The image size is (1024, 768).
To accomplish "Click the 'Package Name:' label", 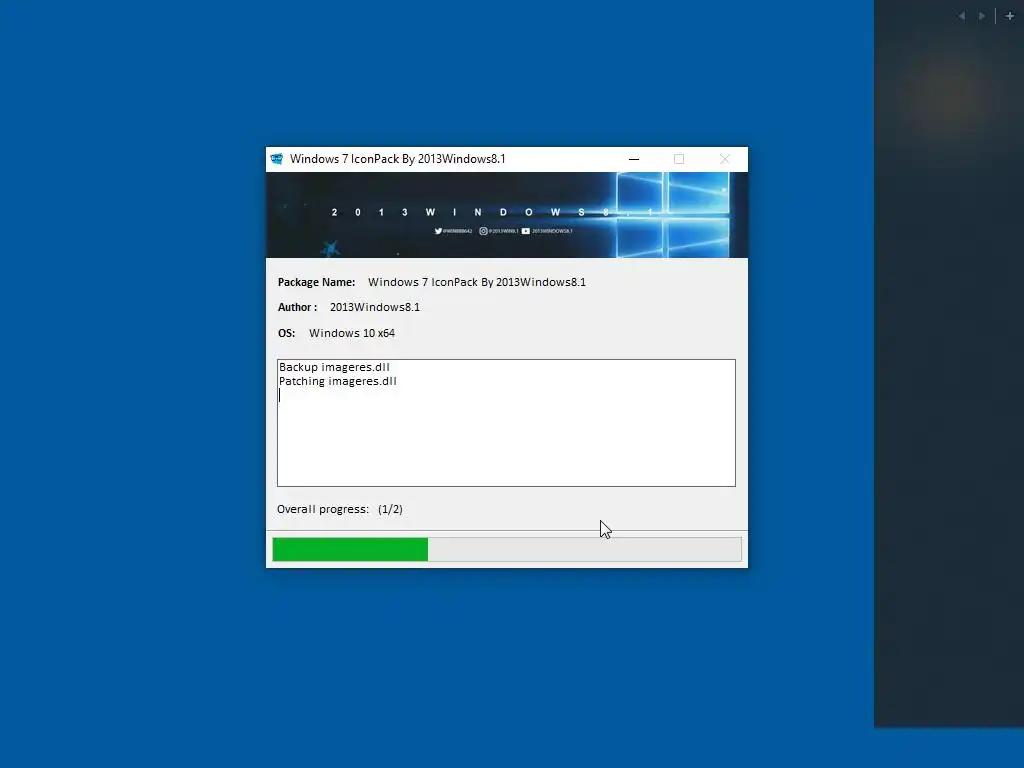I will click(x=316, y=282).
